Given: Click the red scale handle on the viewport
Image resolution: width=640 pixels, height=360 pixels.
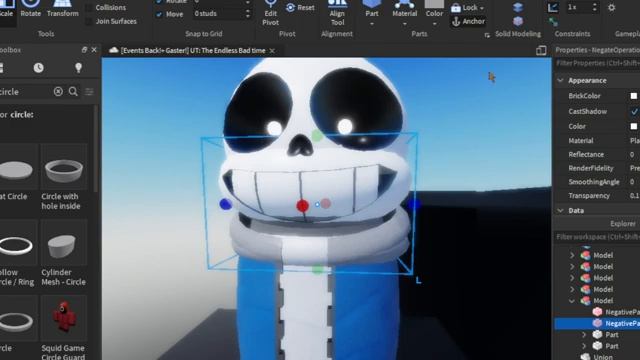Looking at the screenshot, I should tap(302, 206).
